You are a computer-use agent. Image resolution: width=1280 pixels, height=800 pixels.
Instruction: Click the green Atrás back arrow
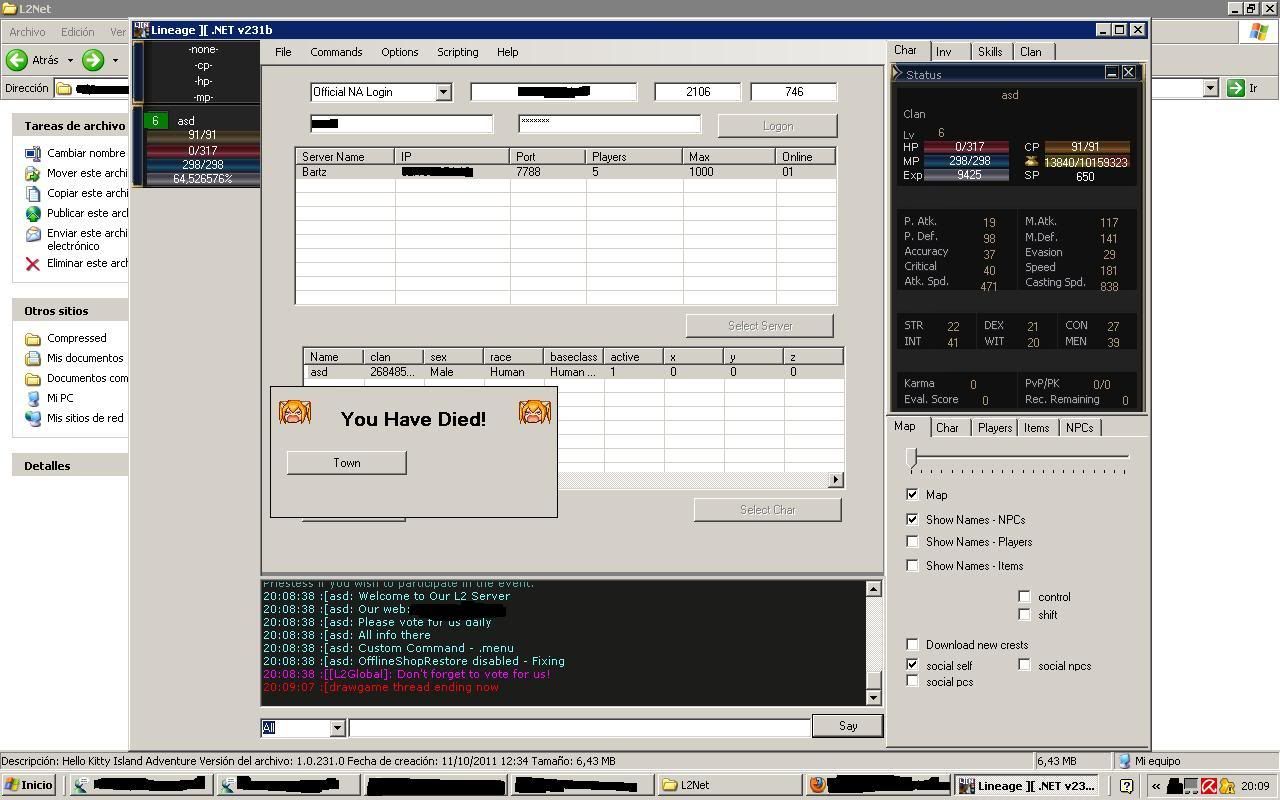coord(17,60)
